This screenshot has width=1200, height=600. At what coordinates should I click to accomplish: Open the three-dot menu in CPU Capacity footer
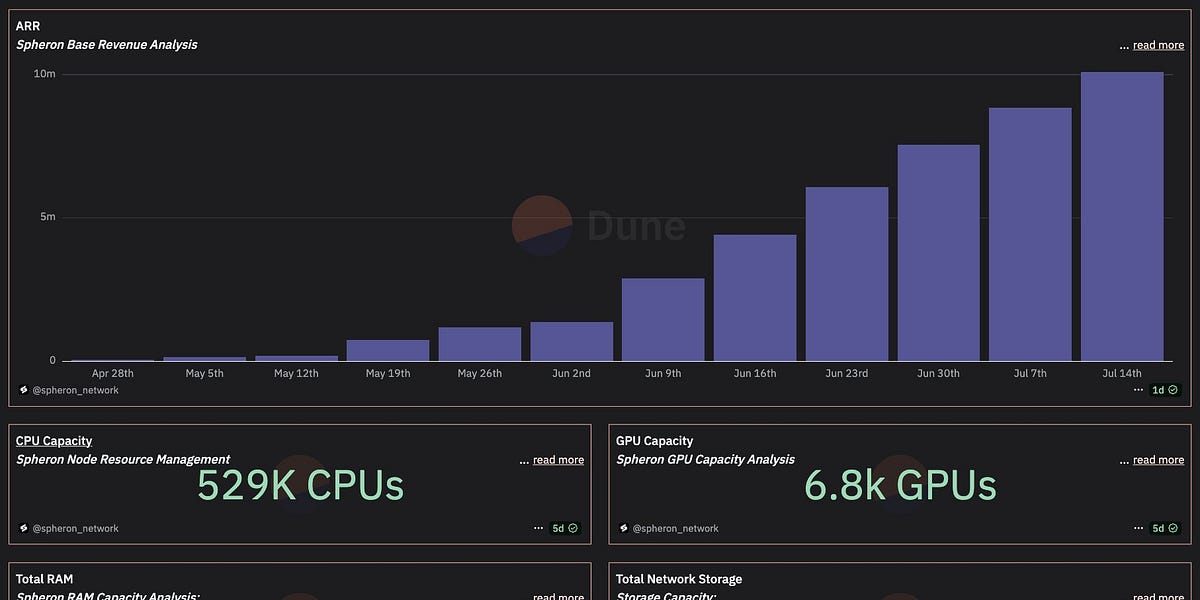(x=538, y=528)
